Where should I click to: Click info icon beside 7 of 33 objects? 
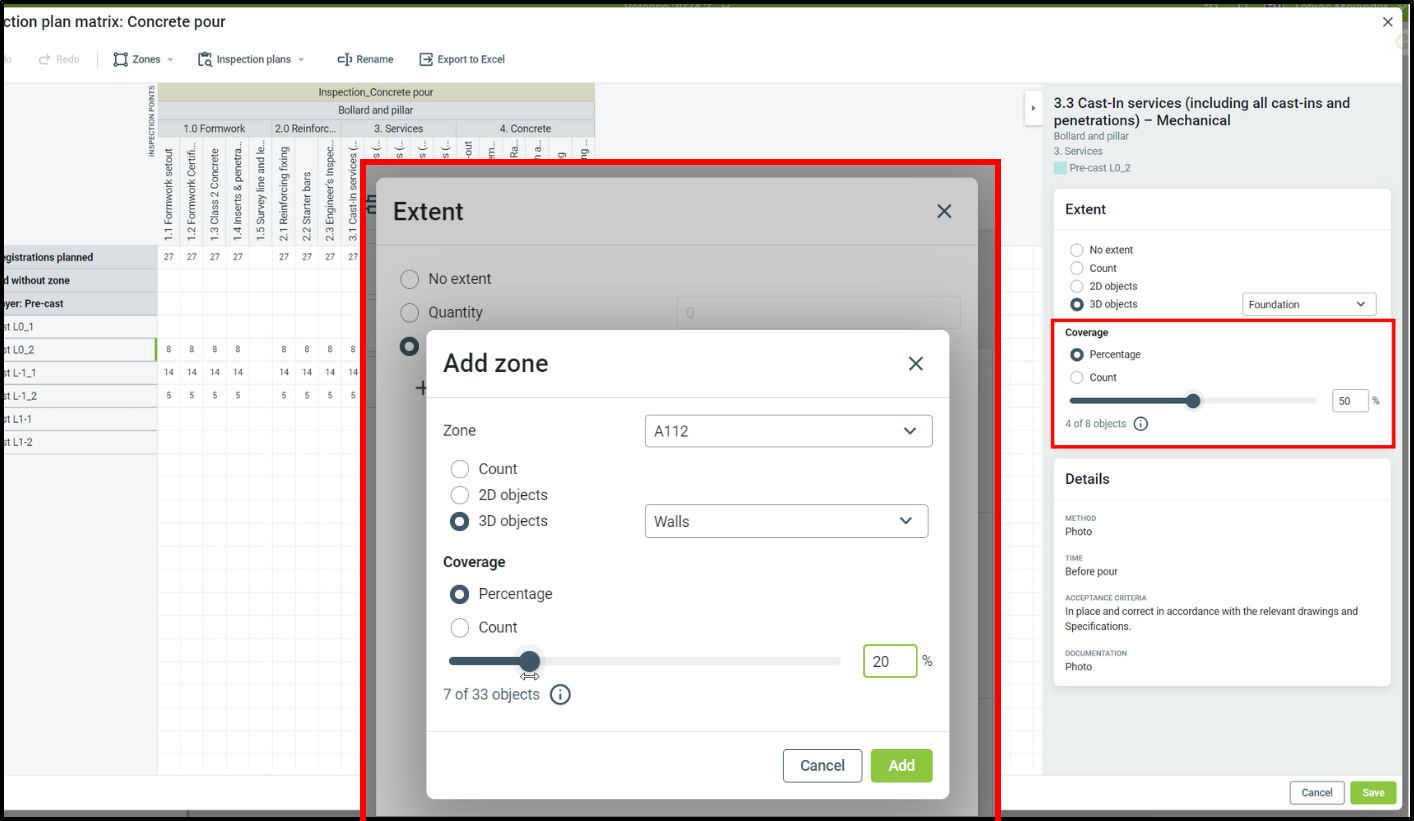point(560,694)
